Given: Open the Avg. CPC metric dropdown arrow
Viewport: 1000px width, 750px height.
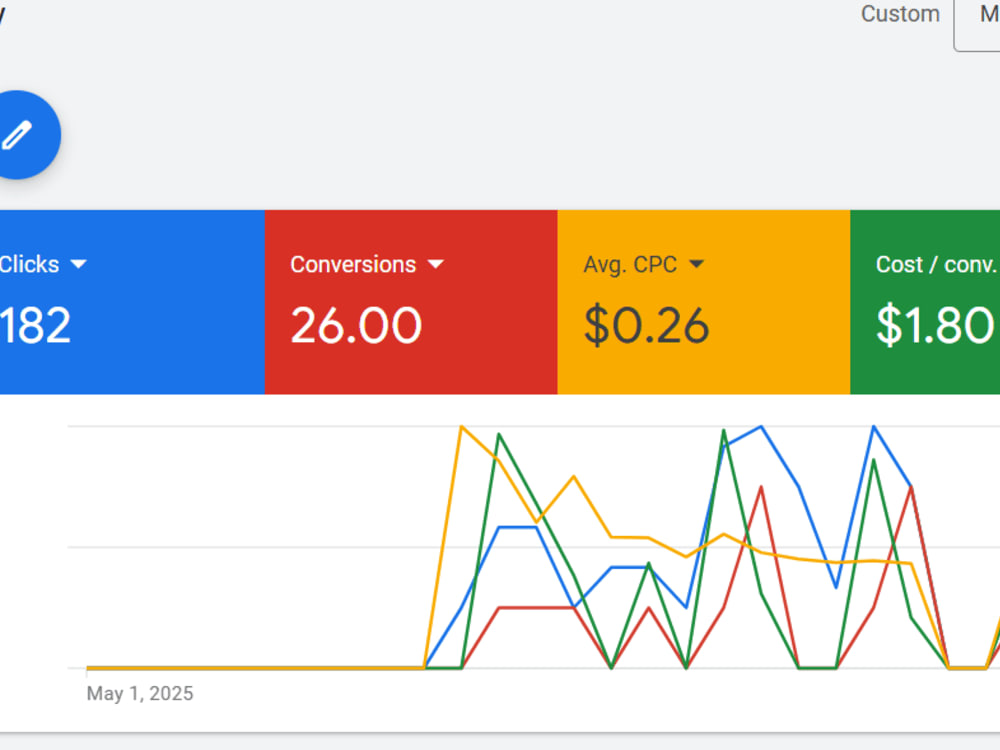Looking at the screenshot, I should (696, 264).
